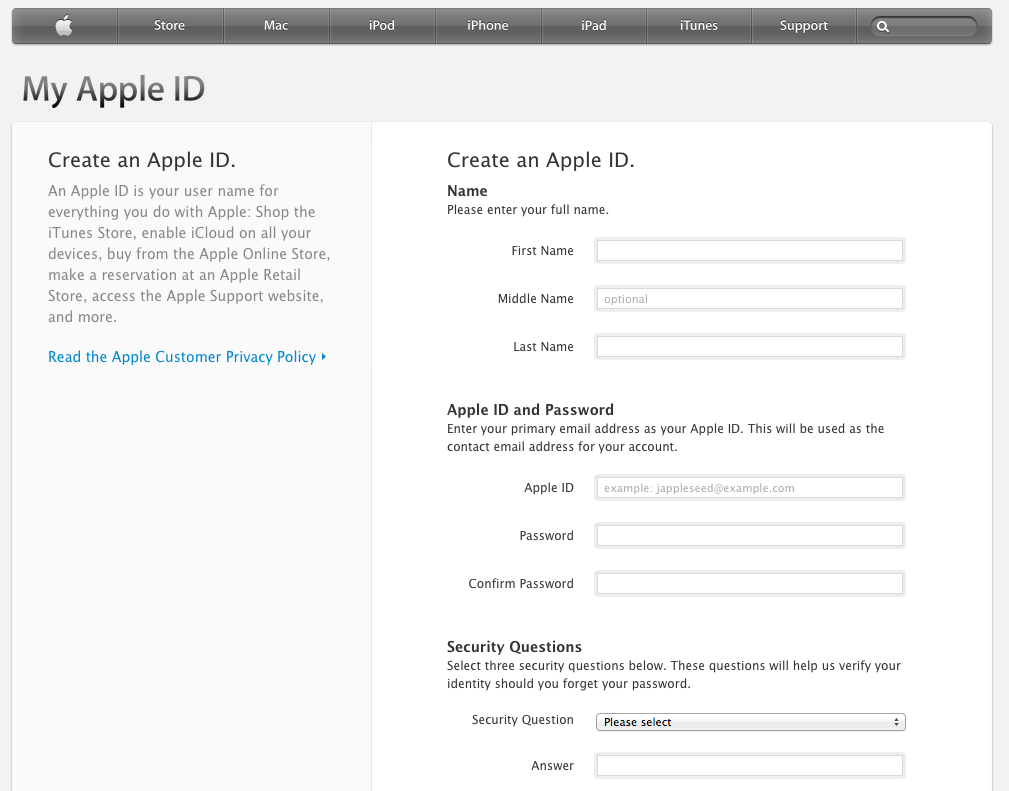Click the Name section heading
This screenshot has height=791, width=1009.
[467, 191]
